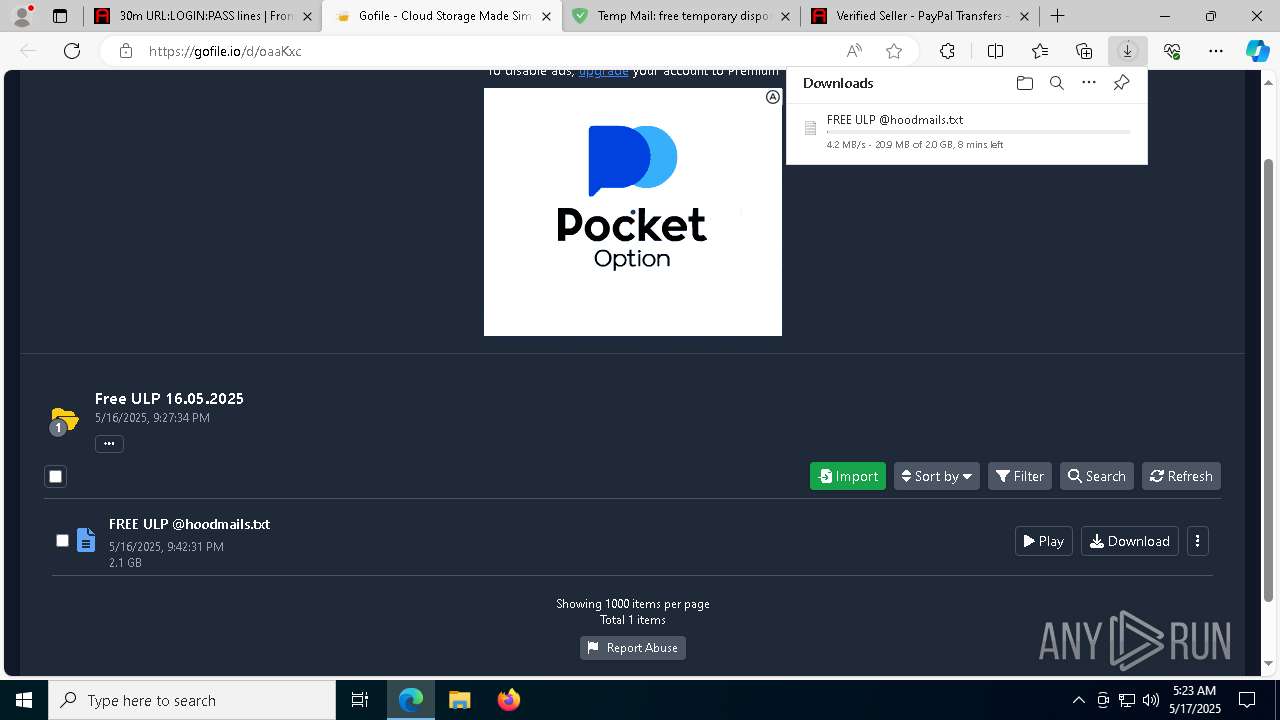Open the Windows Start menu
The image size is (1280, 720).
(24, 700)
